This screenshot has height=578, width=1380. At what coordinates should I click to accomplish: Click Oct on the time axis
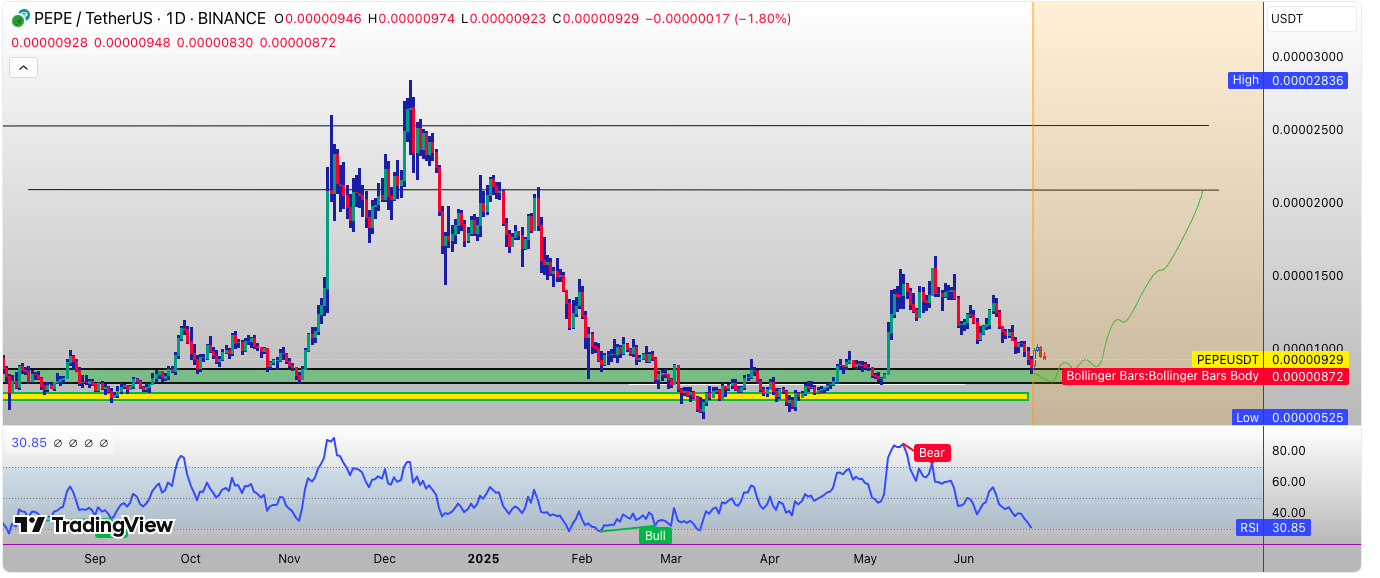190,559
